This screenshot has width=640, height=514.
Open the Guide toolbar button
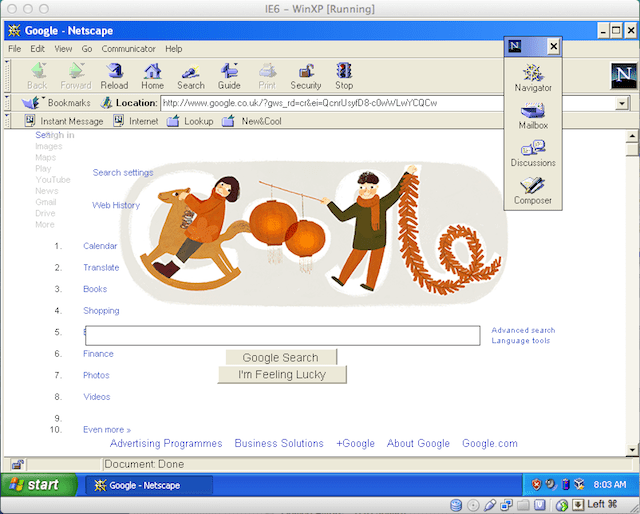(x=229, y=76)
